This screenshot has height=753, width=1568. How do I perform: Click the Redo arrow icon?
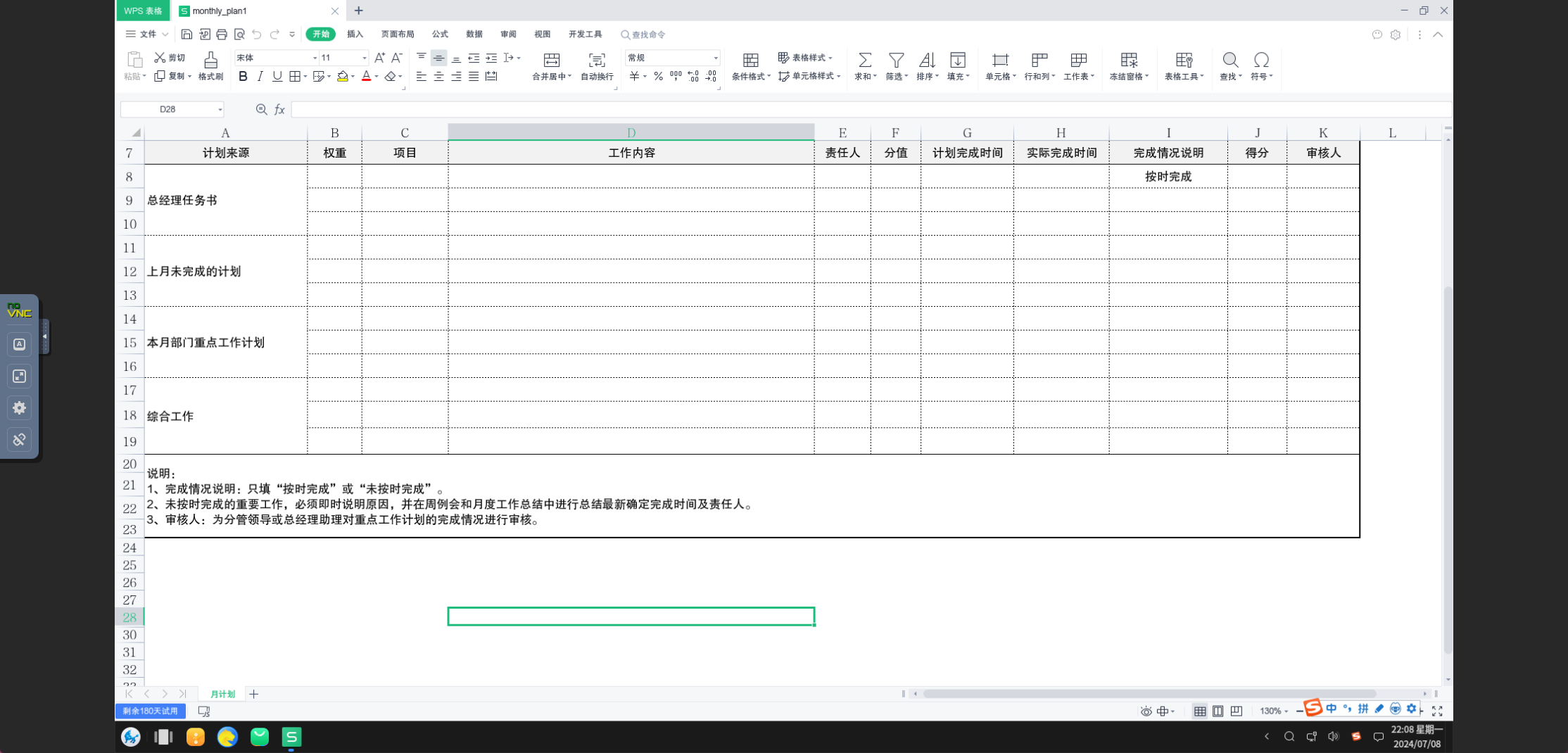(x=274, y=34)
